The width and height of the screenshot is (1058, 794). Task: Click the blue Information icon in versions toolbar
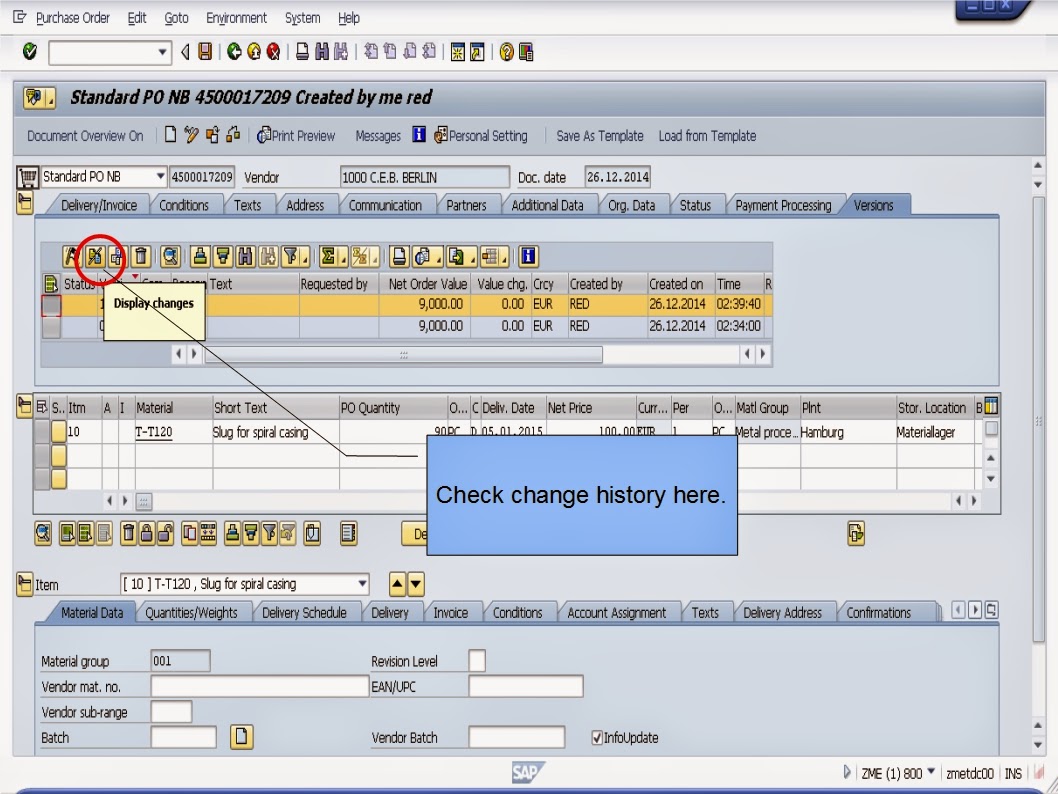click(x=528, y=256)
